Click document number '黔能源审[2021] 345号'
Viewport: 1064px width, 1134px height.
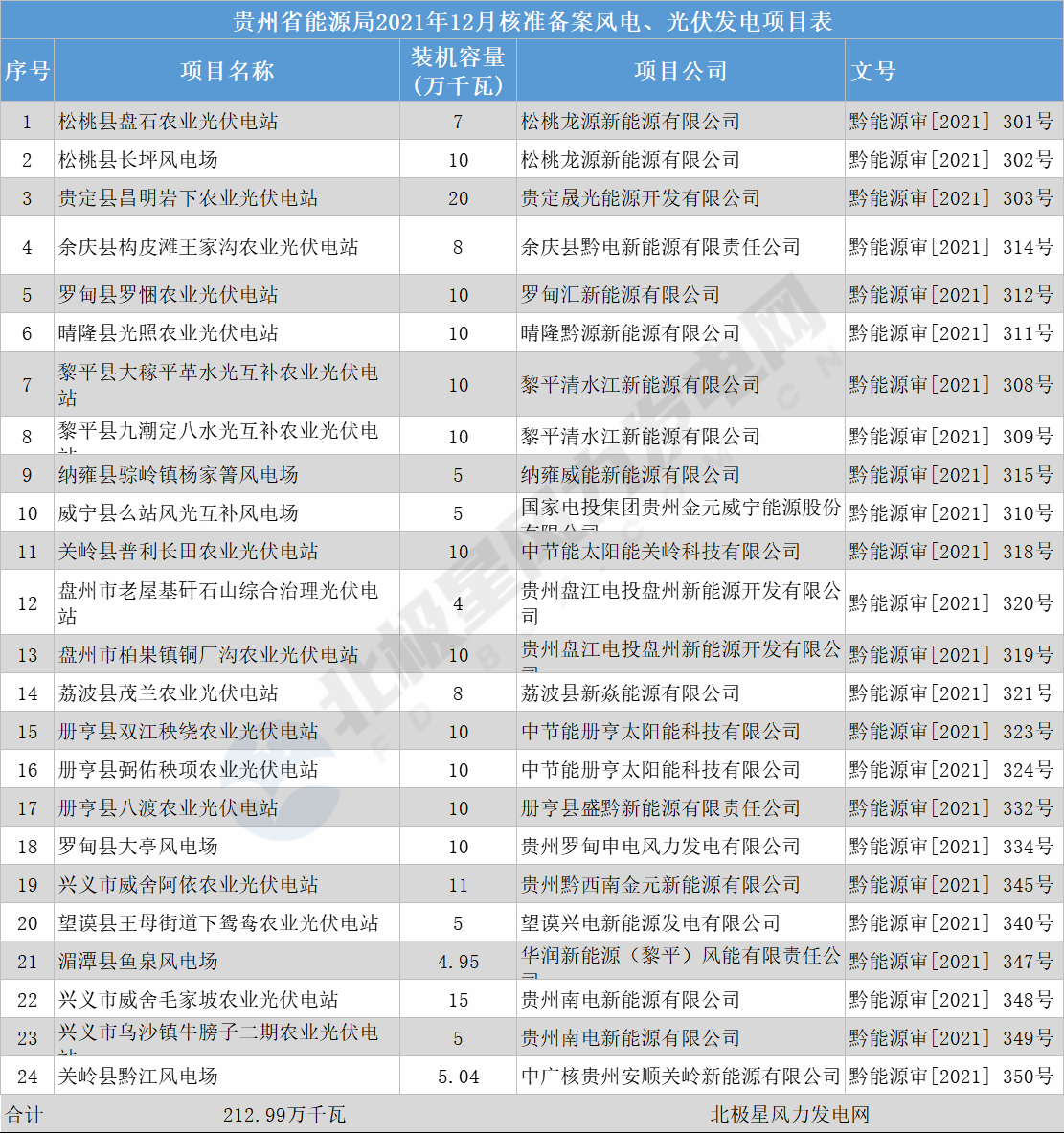point(950,884)
